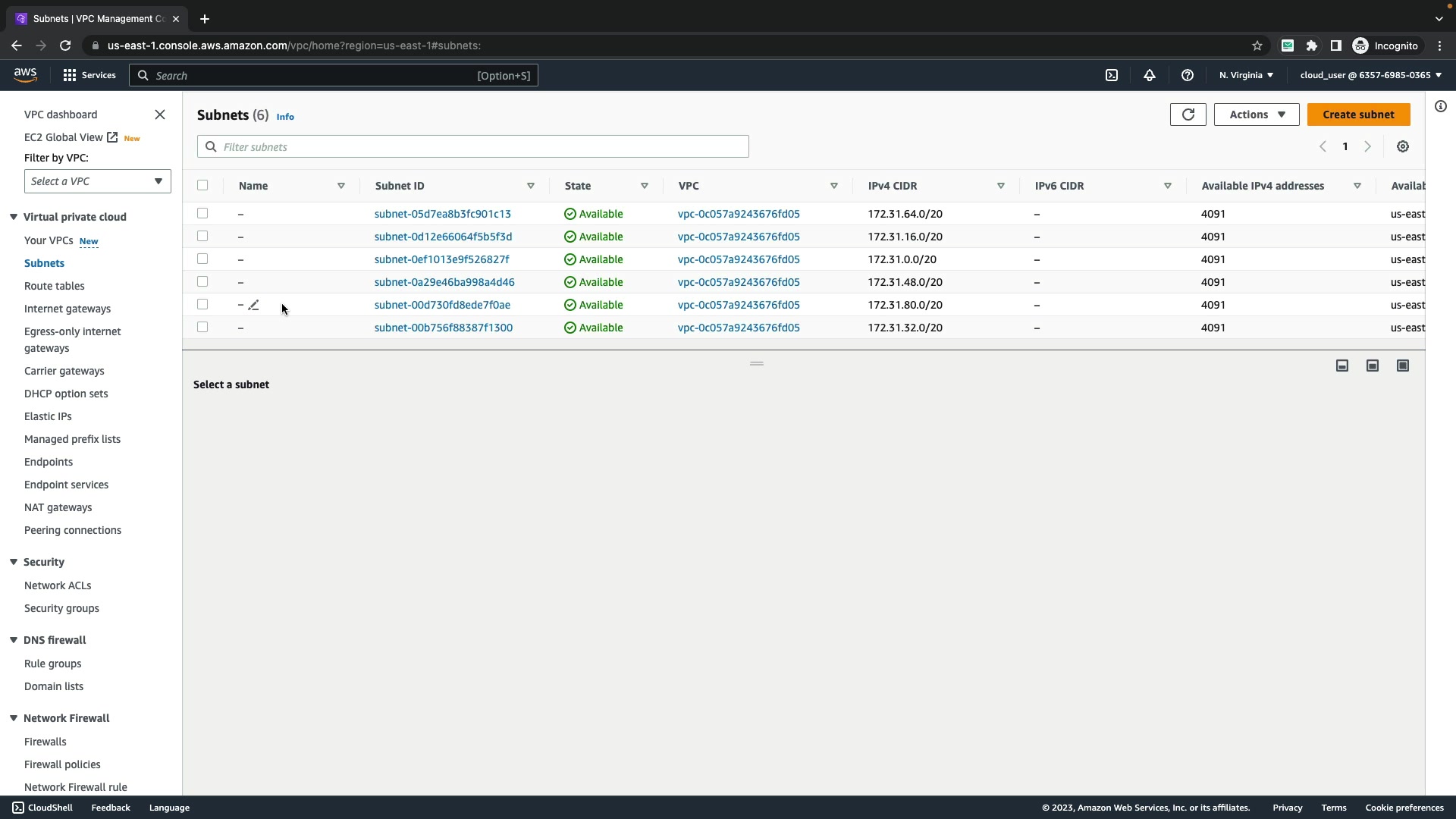Open table preferences gear icon
Screen dimensions: 1456x819
(x=1403, y=147)
